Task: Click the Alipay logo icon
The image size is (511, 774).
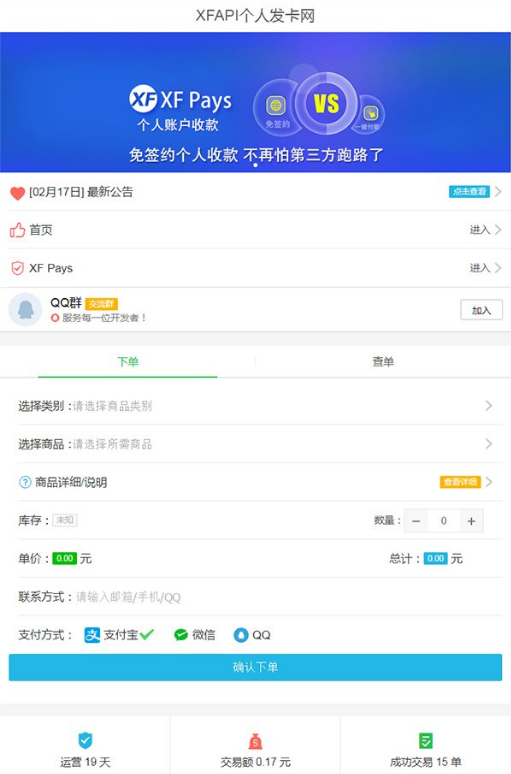Action: click(x=92, y=635)
